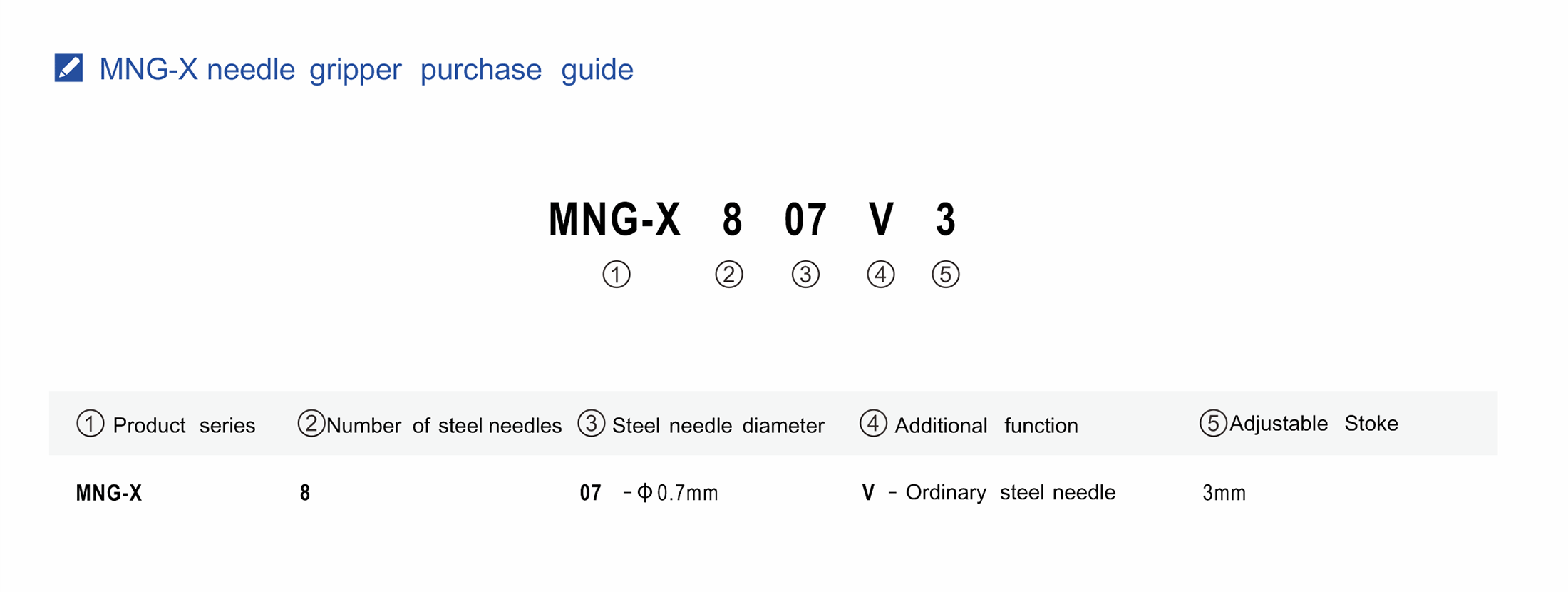Click the large MNG-X model code text
Image resolution: width=1568 pixels, height=592 pixels.
coord(614,219)
